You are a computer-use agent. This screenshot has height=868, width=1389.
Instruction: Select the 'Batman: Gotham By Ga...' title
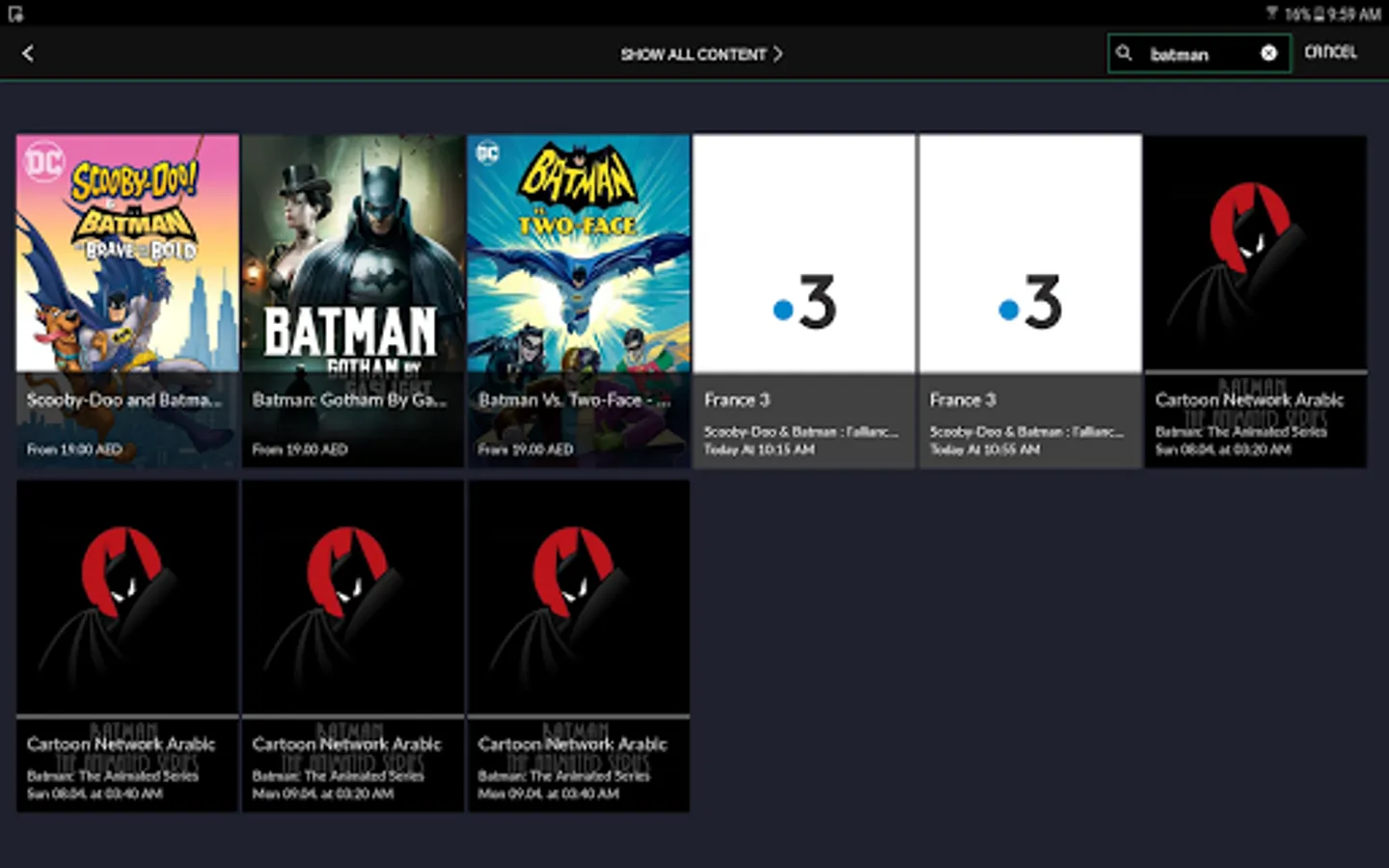pos(349,399)
